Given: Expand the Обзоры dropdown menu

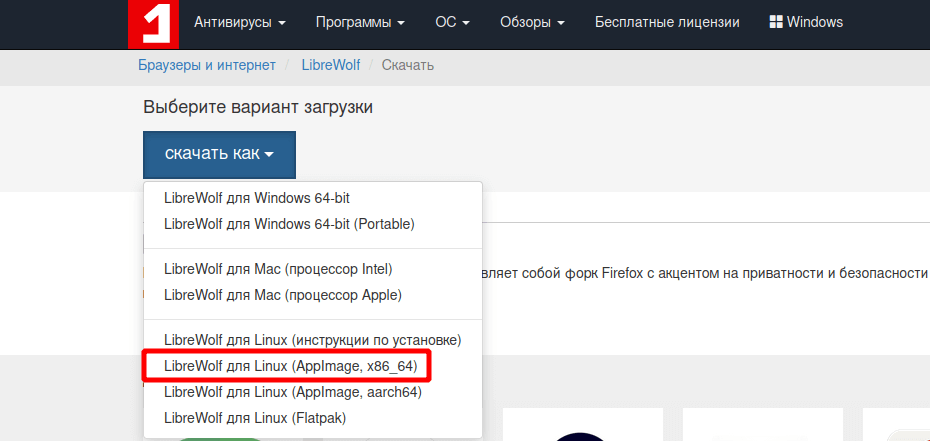Looking at the screenshot, I should click(x=532, y=22).
